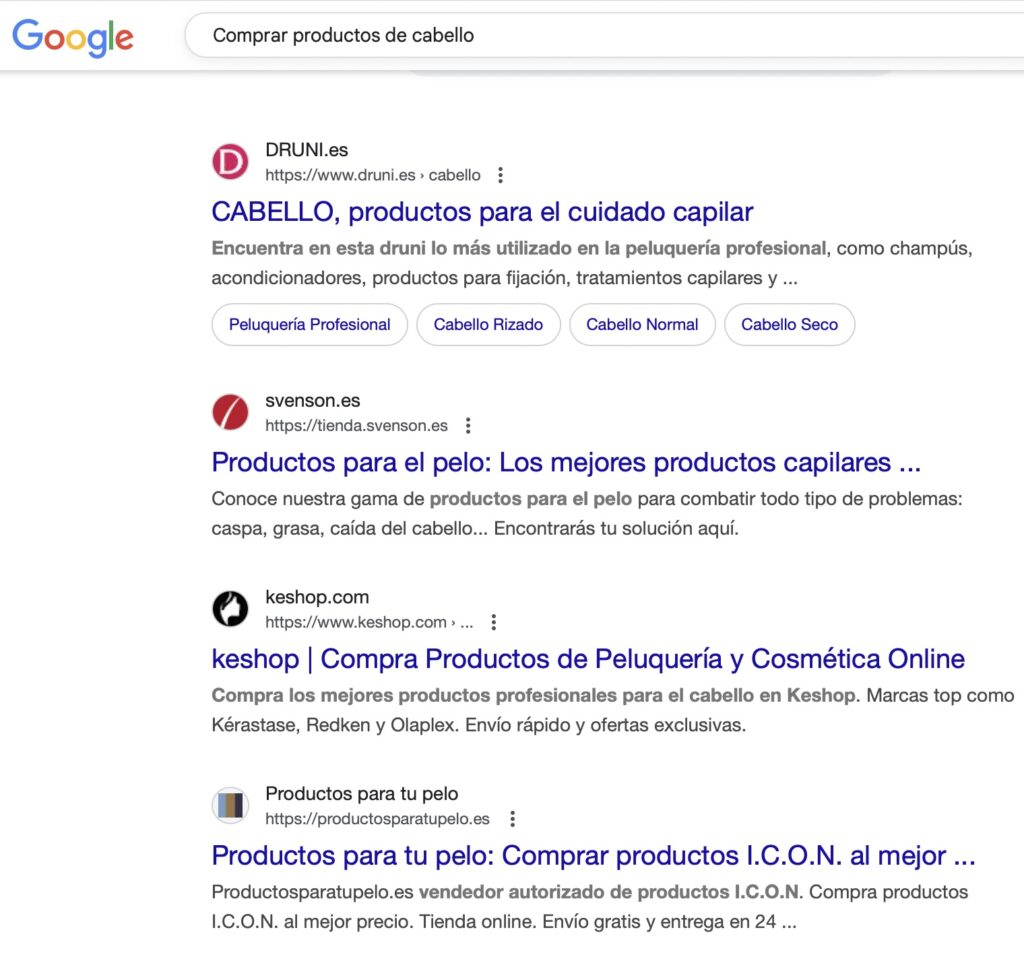Viewport: 1024px width, 963px height.
Task: Open more options for keshop.com result
Action: click(494, 622)
